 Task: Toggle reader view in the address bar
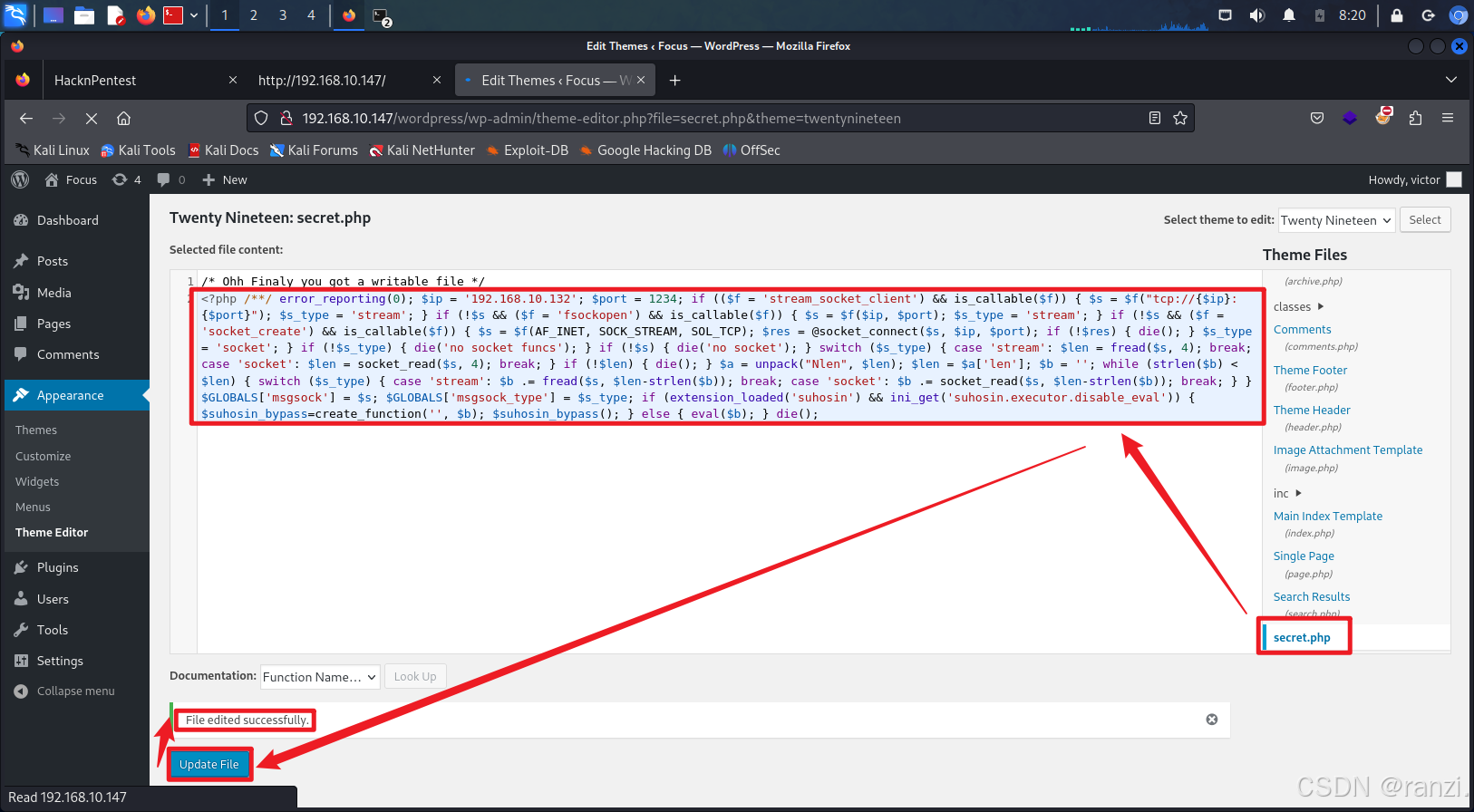(1155, 119)
